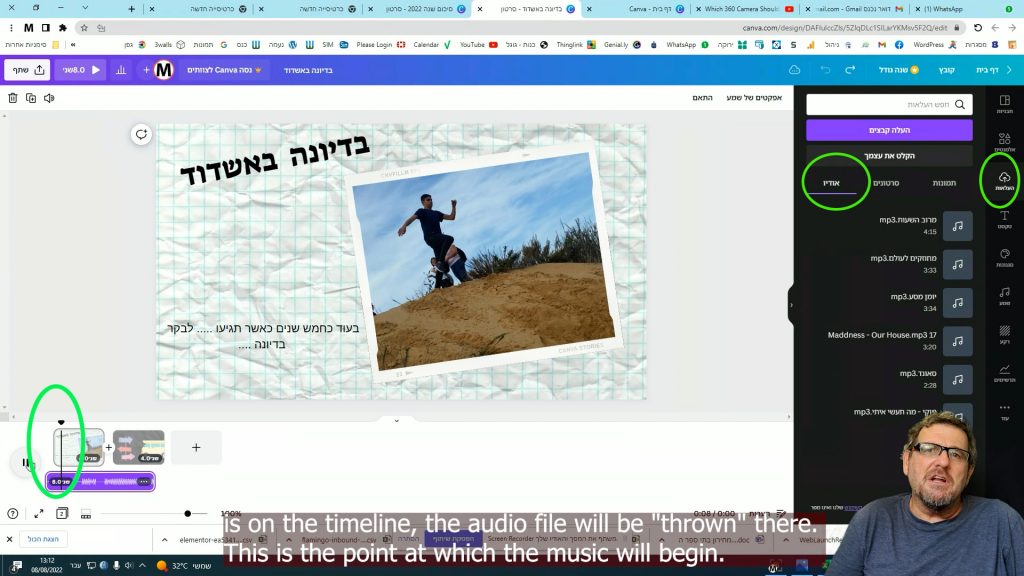Click the timeline playhead marker

[61, 423]
